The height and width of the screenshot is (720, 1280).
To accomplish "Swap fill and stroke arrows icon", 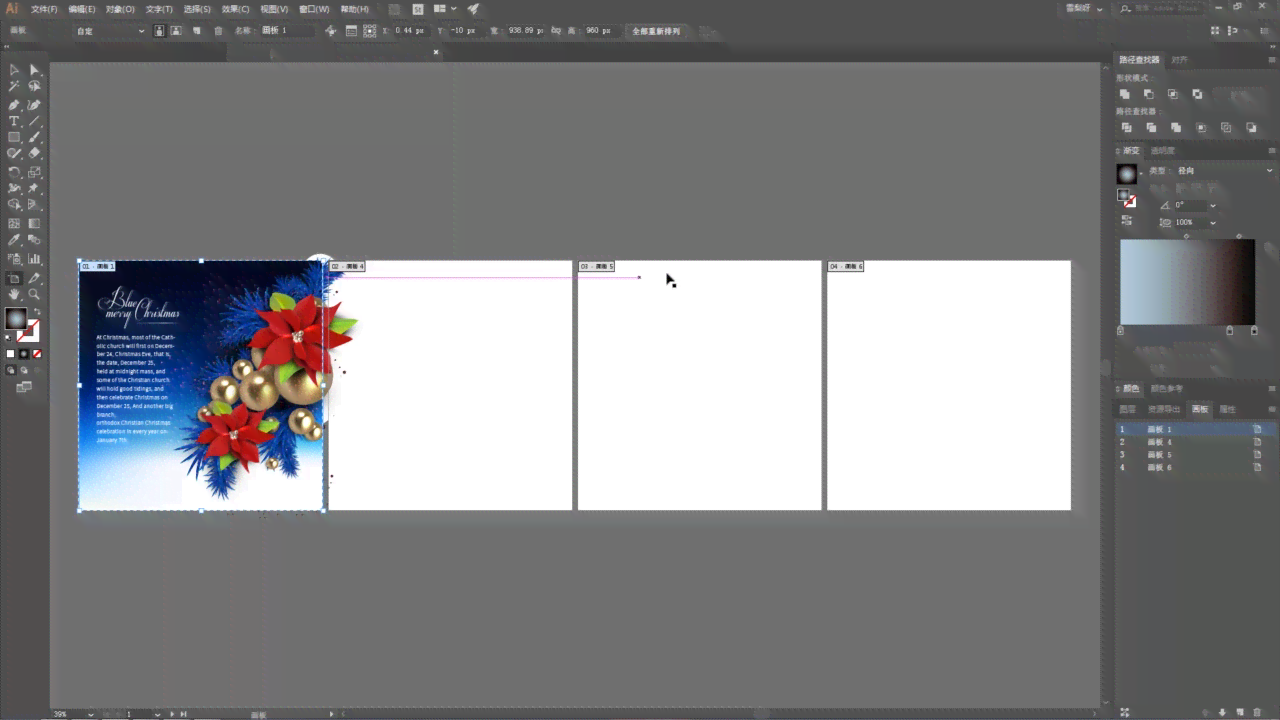I will [35, 313].
